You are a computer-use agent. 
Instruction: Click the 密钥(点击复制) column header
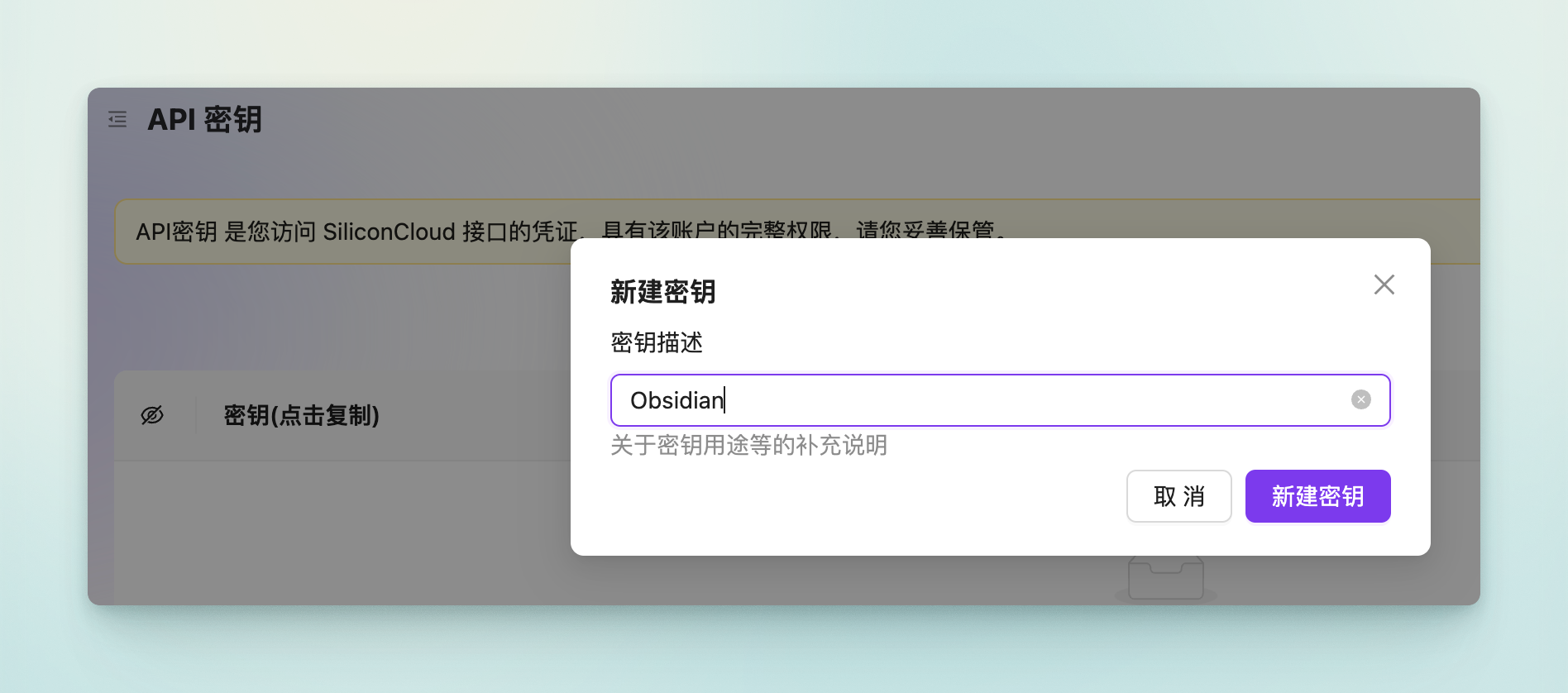(301, 415)
